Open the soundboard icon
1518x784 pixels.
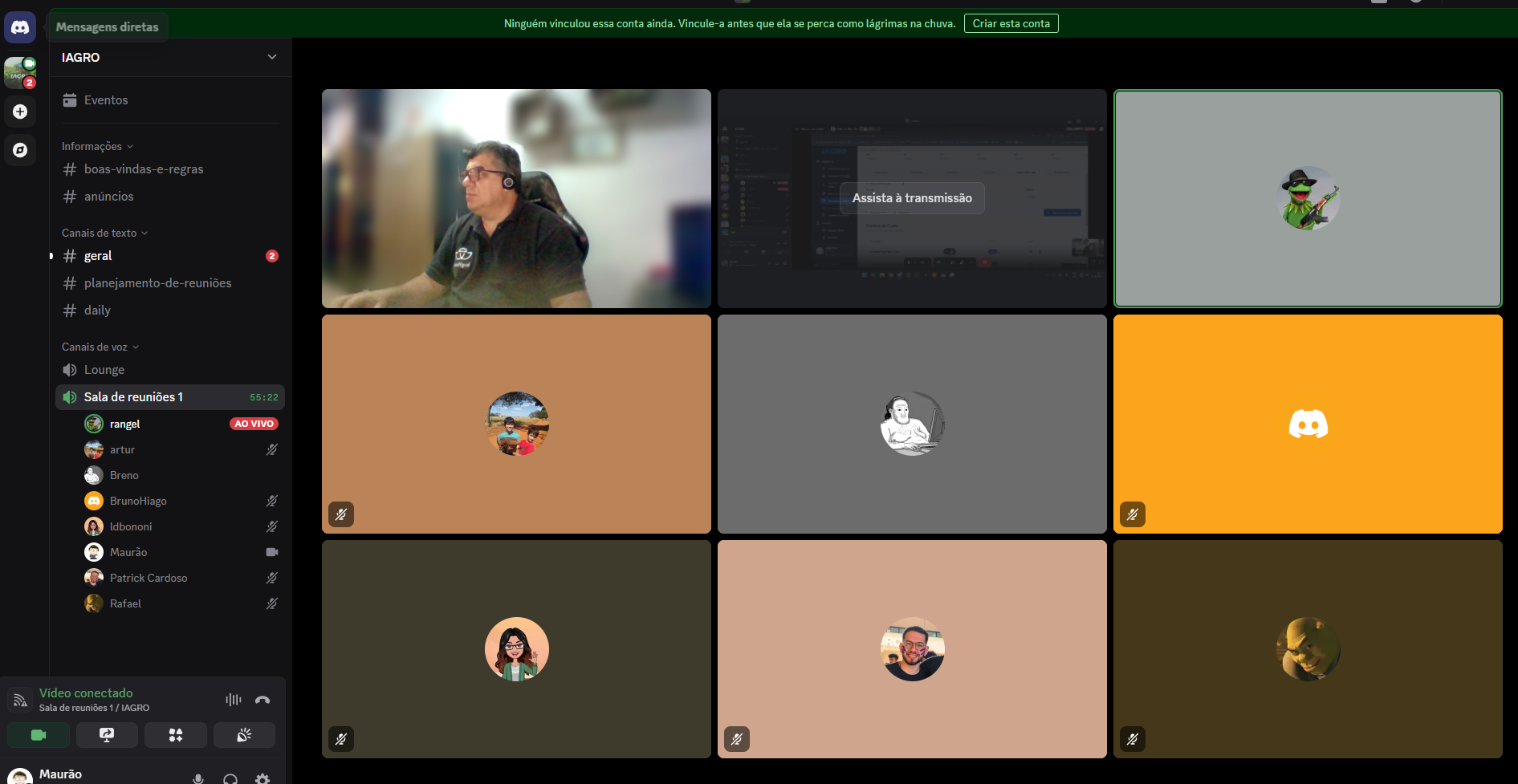pos(245,735)
